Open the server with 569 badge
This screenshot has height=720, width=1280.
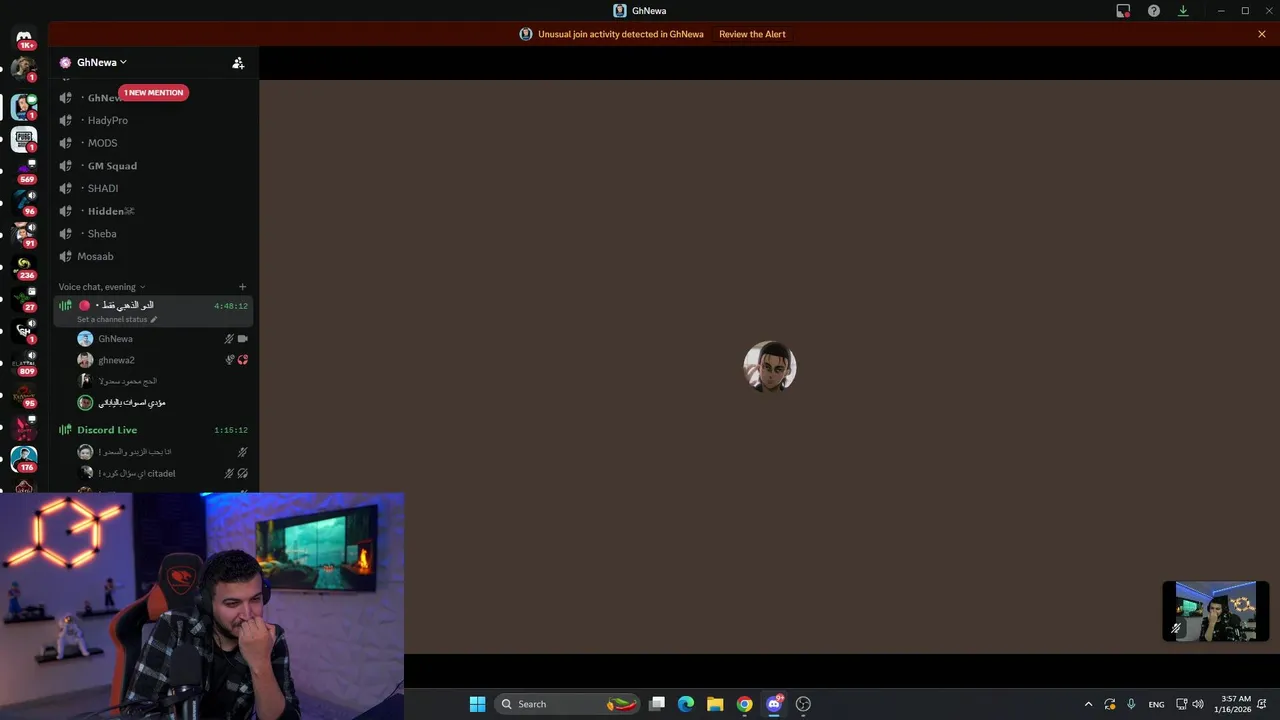click(x=24, y=170)
